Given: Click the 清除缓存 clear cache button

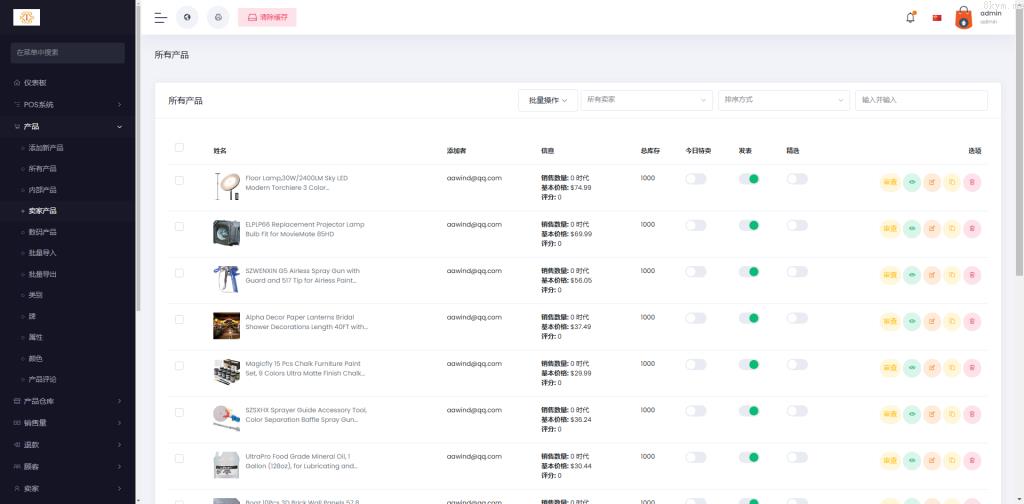Looking at the screenshot, I should click(267, 17).
